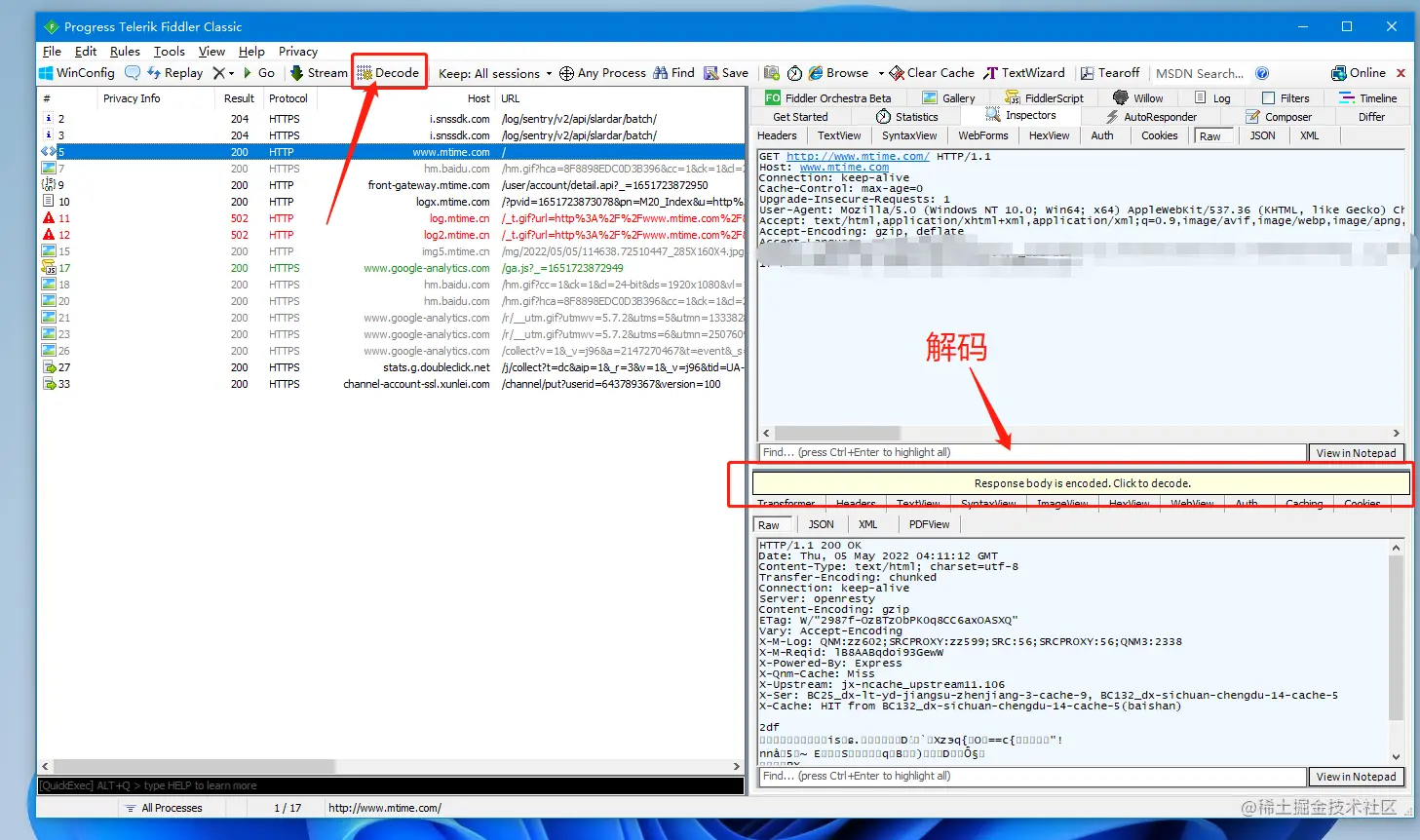This screenshot has width=1420, height=840.
Task: Click the All Processes status filter
Action: tap(163, 808)
